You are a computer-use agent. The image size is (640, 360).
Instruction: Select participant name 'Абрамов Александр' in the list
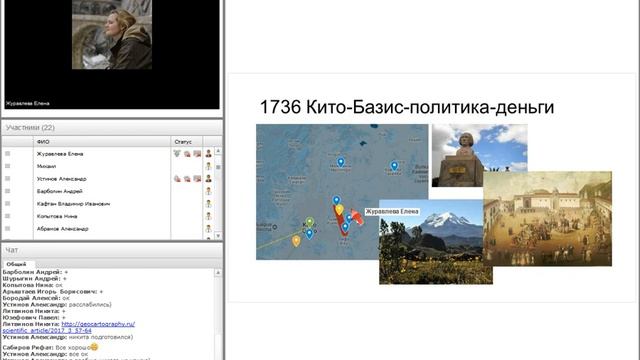(62, 229)
